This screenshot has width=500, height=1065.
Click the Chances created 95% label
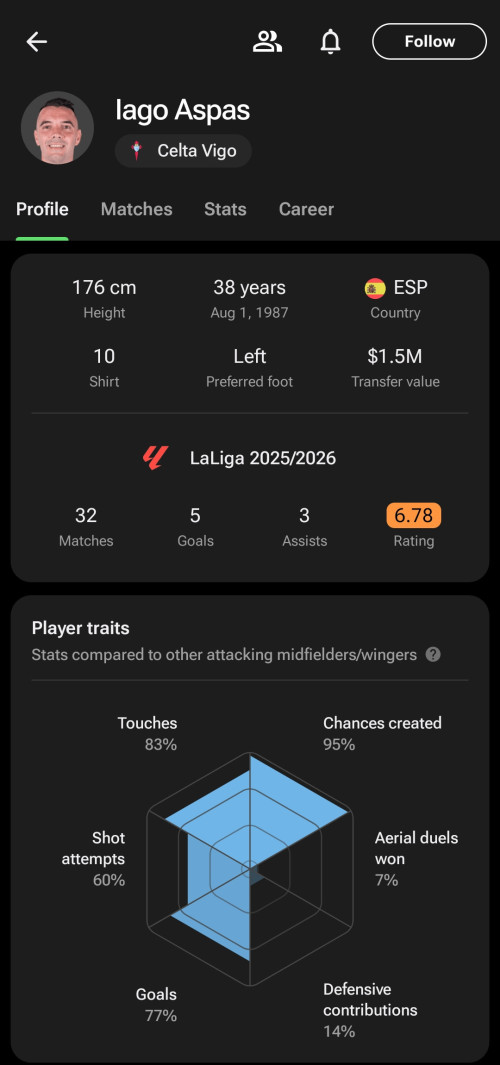point(382,734)
